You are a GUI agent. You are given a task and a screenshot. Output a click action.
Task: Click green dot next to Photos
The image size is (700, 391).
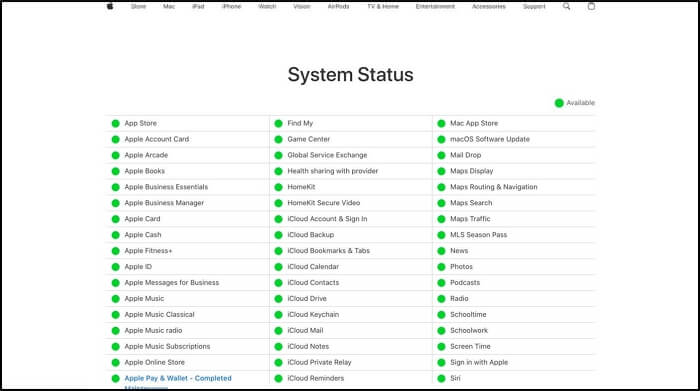point(442,267)
